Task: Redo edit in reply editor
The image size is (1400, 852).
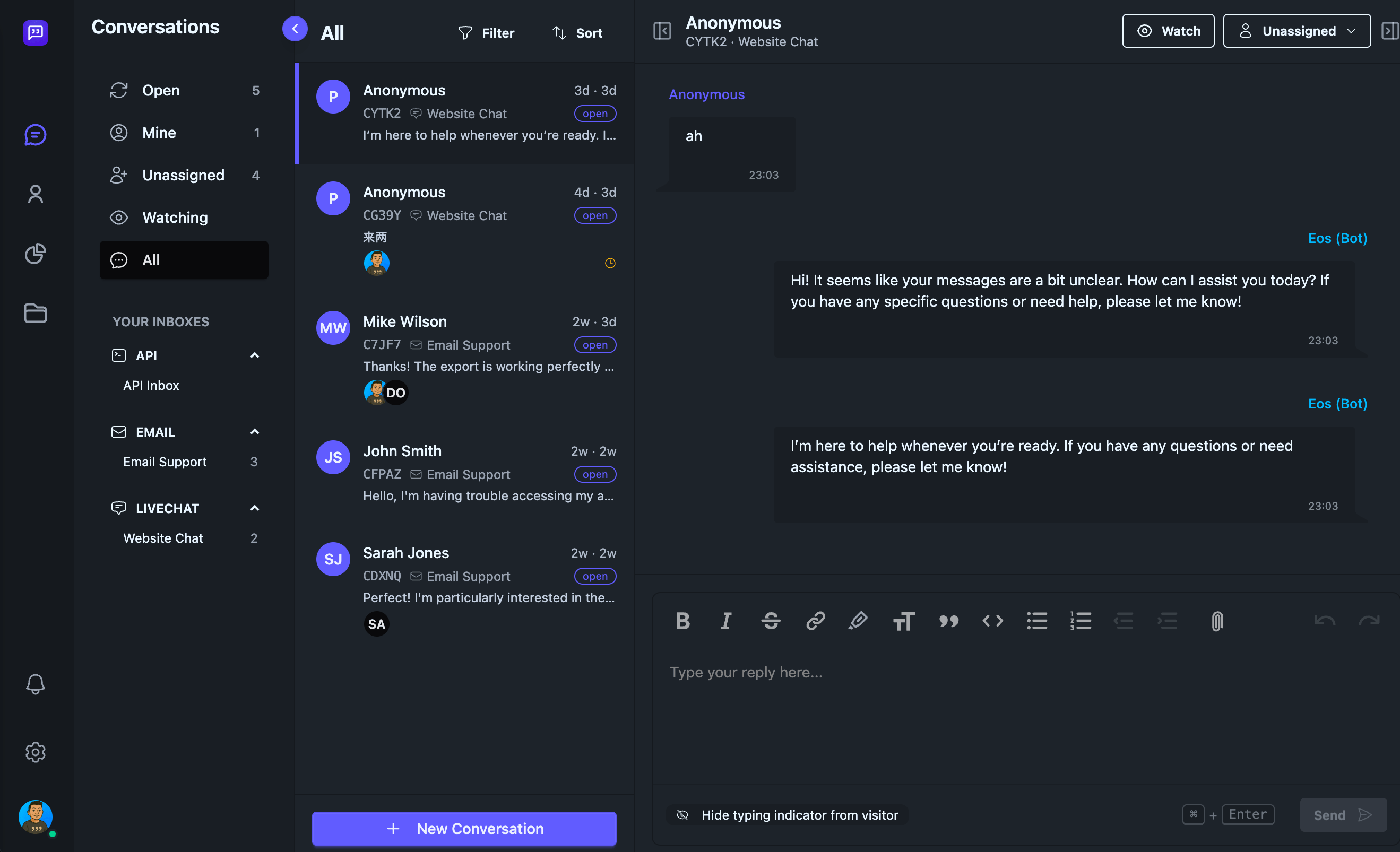Action: [x=1369, y=621]
